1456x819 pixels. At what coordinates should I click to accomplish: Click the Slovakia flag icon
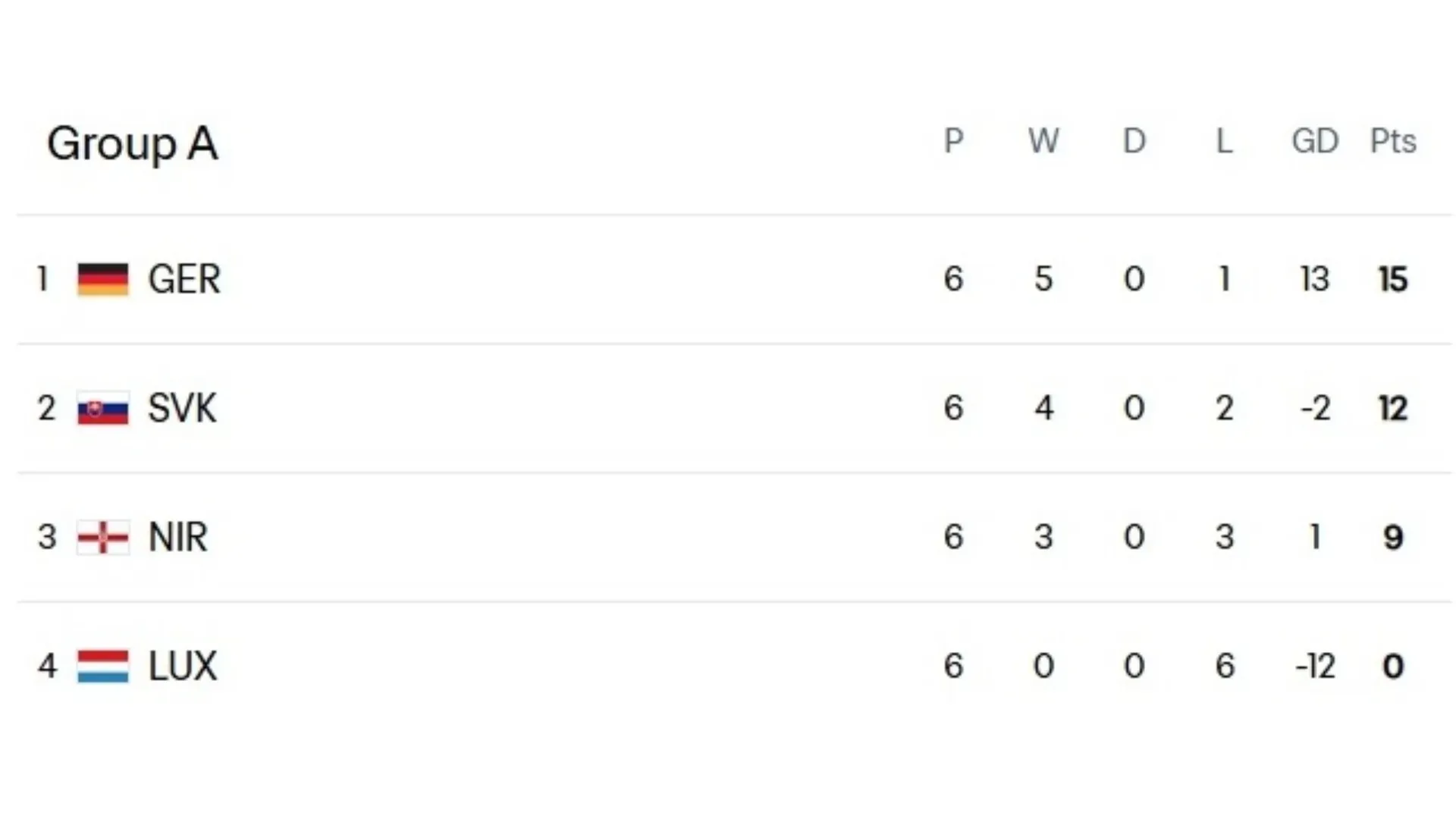(x=103, y=409)
